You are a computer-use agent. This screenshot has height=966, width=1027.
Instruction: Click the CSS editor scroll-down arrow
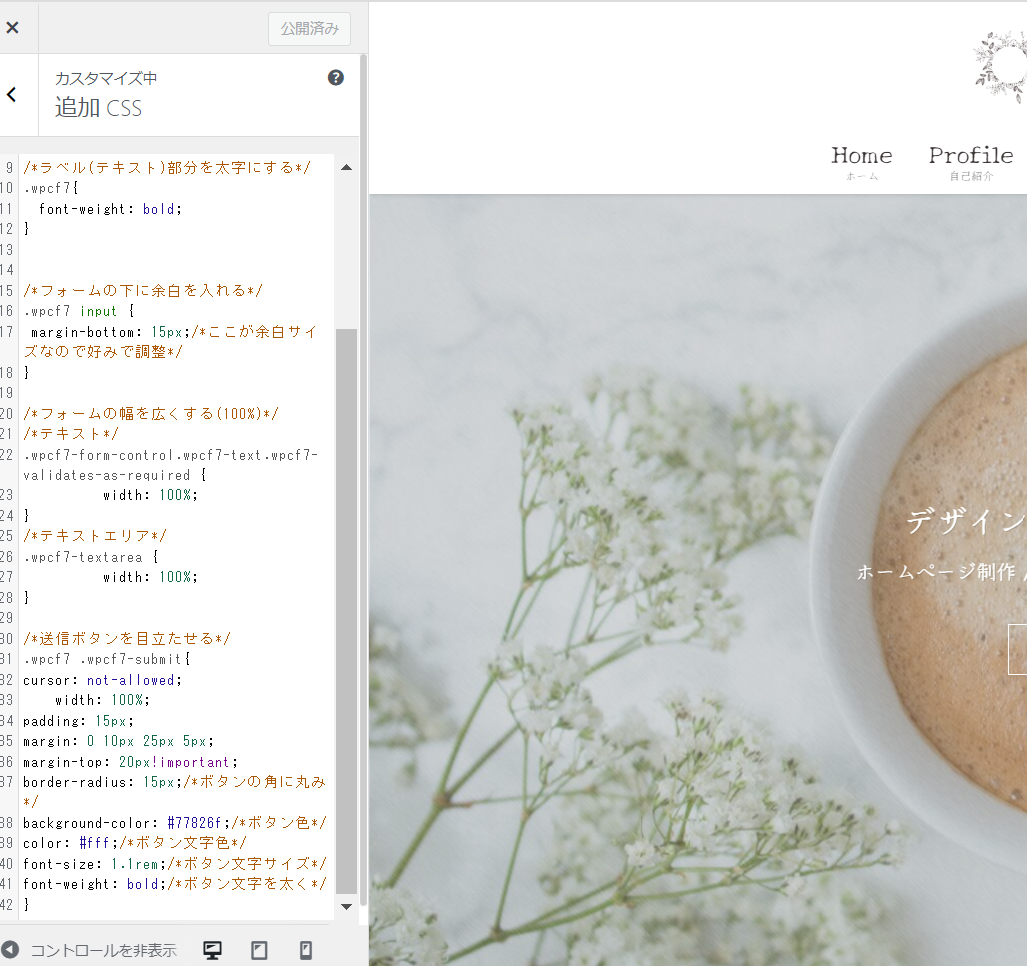click(345, 906)
